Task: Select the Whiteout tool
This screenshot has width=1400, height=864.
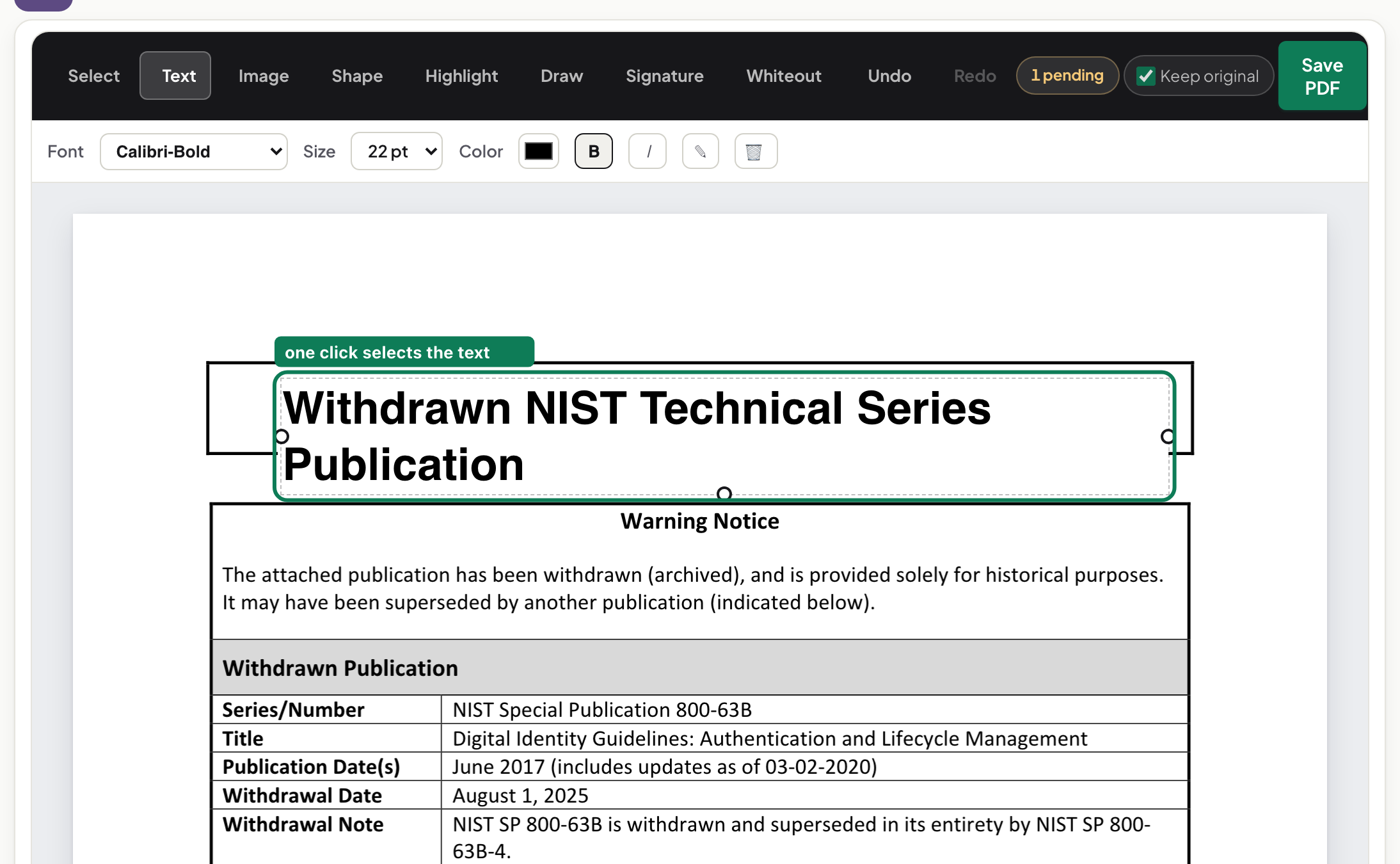Action: pyautogui.click(x=784, y=76)
